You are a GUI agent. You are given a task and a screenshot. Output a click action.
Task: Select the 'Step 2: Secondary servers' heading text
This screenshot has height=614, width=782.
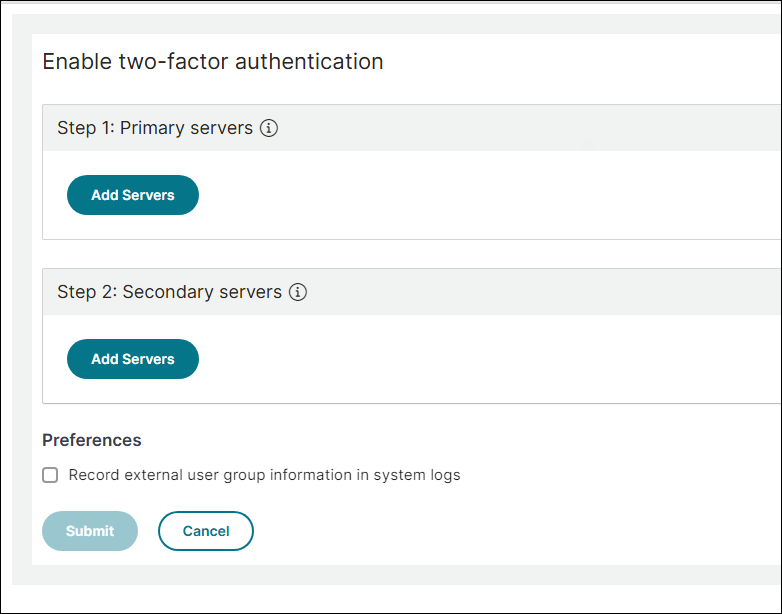pyautogui.click(x=169, y=292)
